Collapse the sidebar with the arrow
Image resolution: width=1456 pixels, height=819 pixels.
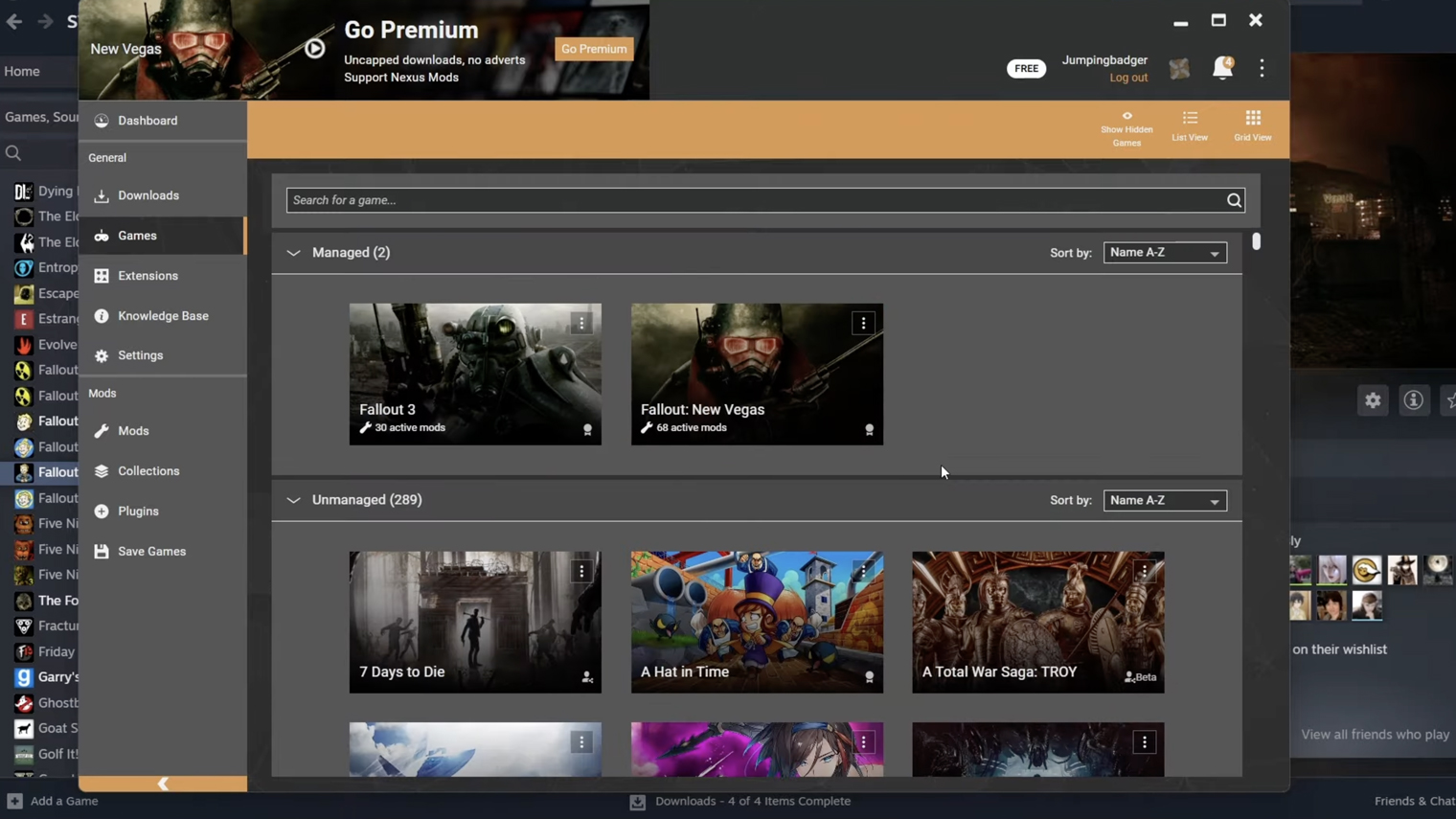[163, 784]
